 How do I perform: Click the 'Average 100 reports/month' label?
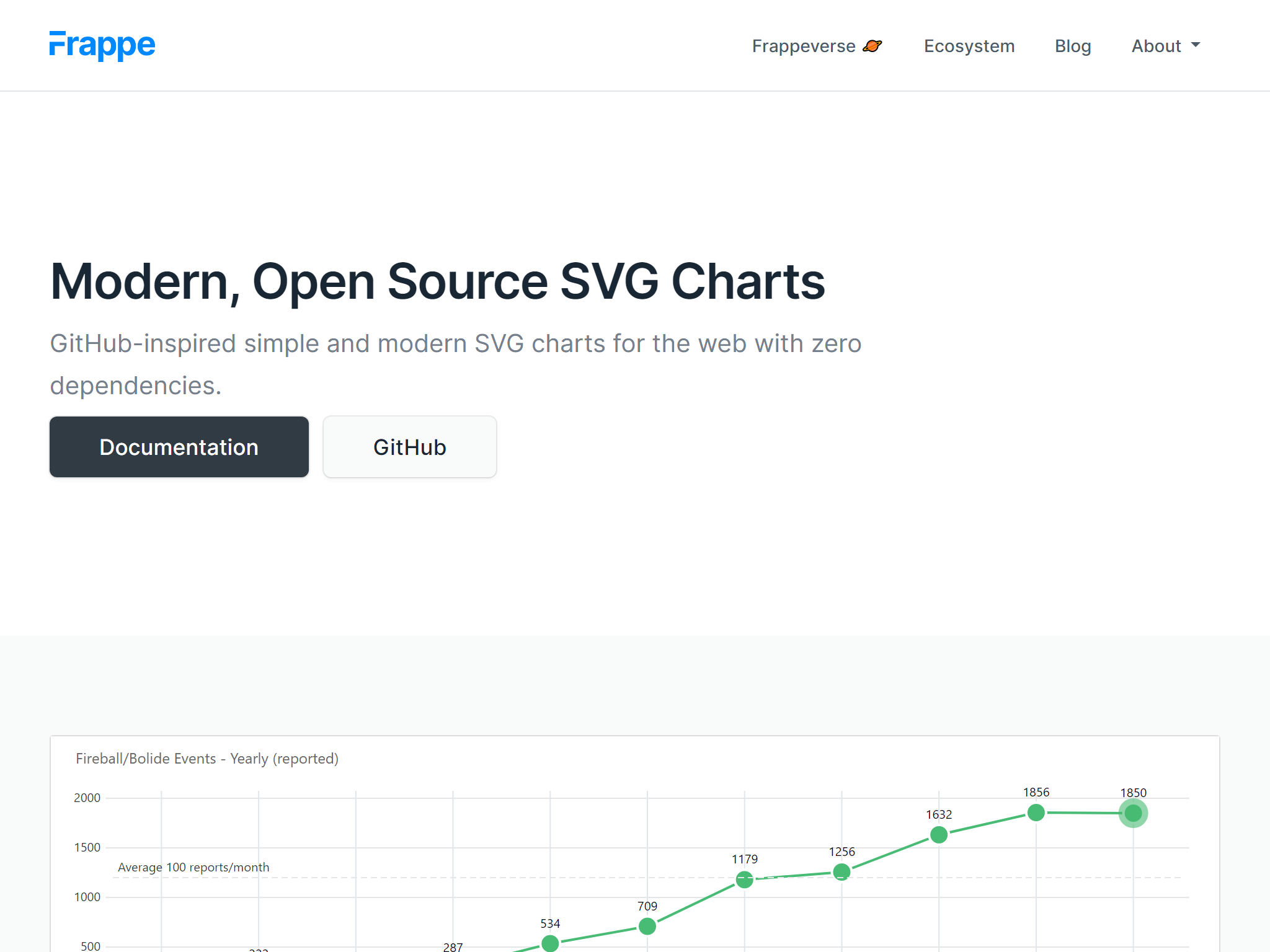click(193, 867)
